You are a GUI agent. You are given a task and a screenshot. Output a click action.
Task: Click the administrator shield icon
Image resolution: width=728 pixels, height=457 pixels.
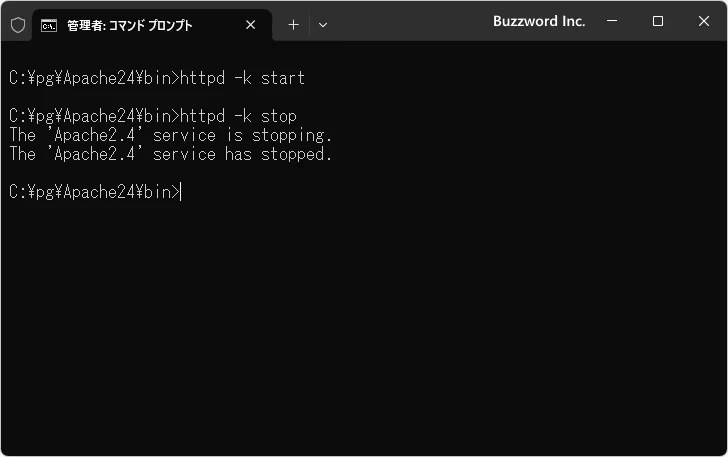(17, 24)
